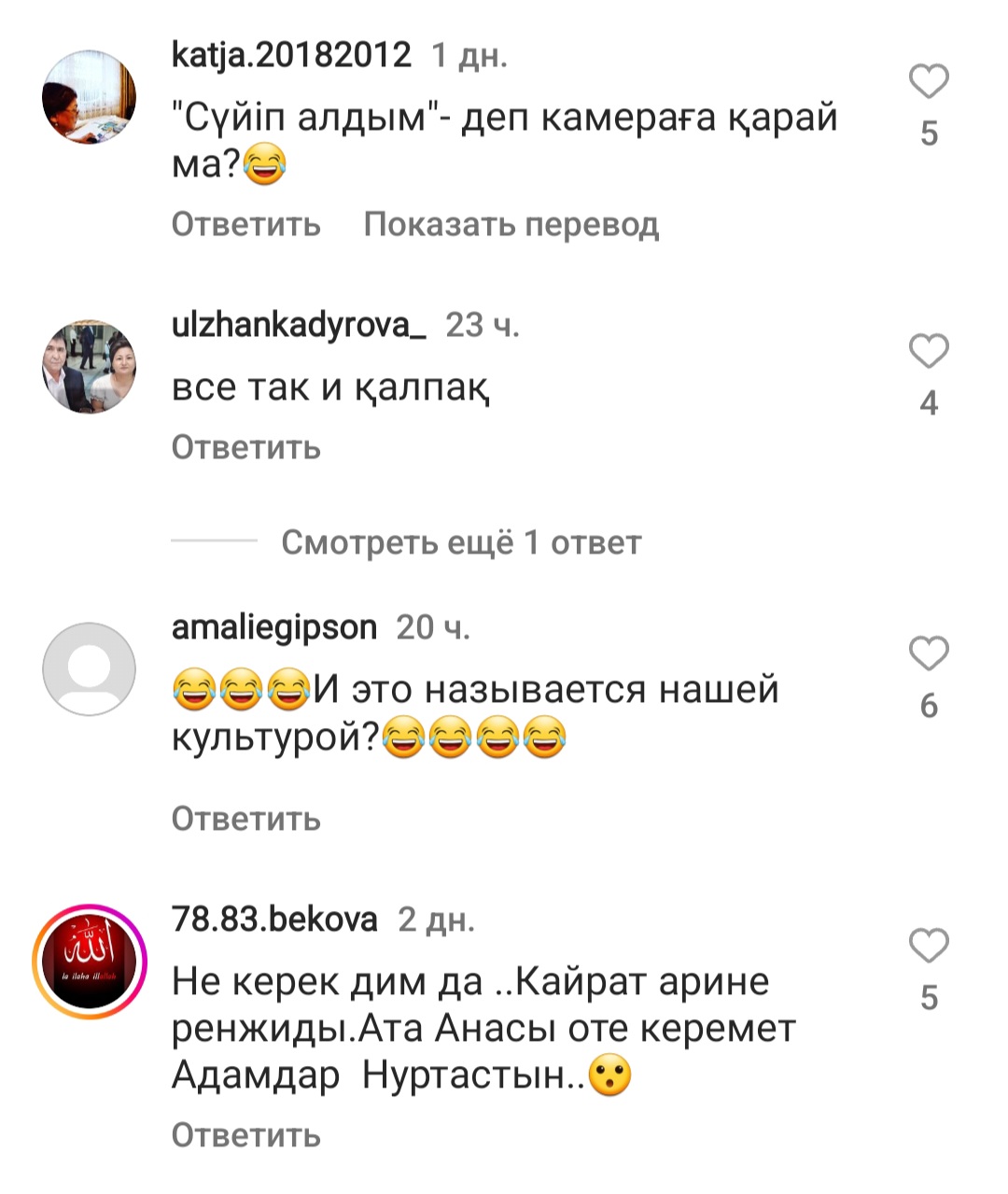The image size is (1008, 1194).
Task: Open 78.83.bekova's story ring avatar
Action: pyautogui.click(x=90, y=962)
